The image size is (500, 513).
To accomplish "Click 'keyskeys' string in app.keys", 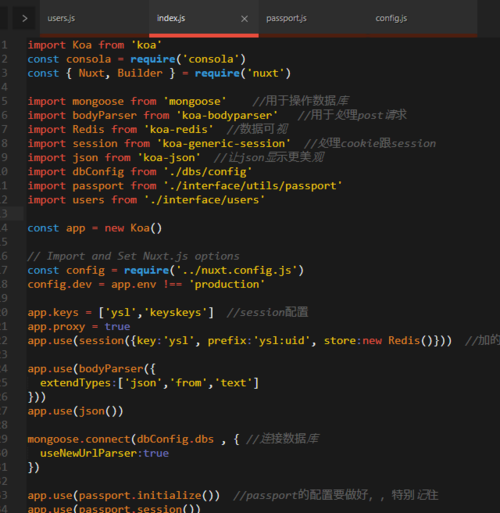I will (x=175, y=312).
